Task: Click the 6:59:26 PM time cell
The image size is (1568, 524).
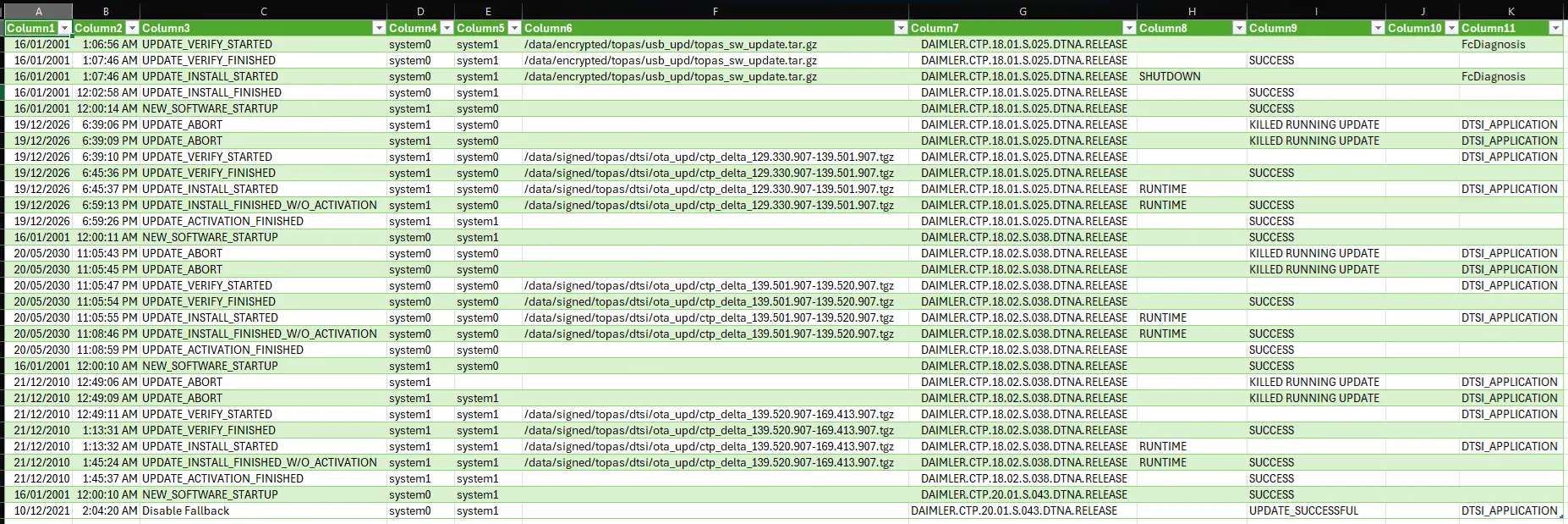Action: coord(106,221)
